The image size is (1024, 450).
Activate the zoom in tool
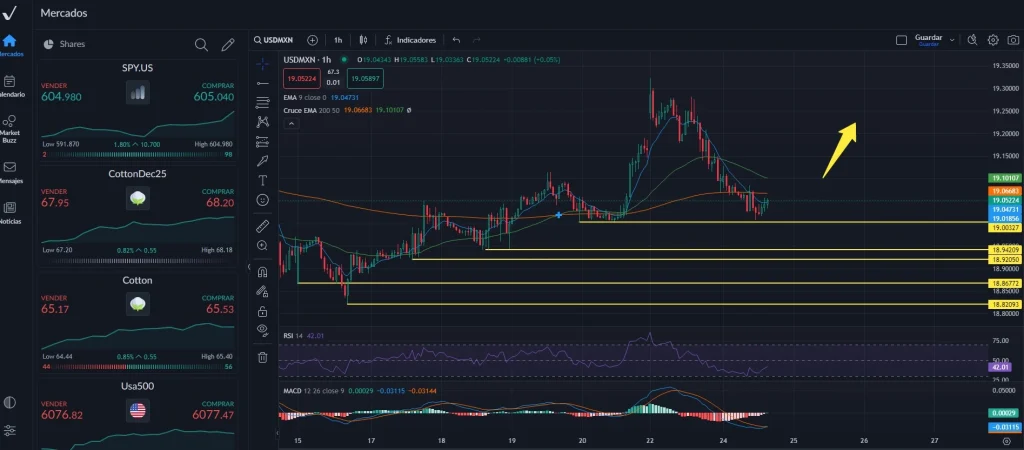[263, 246]
